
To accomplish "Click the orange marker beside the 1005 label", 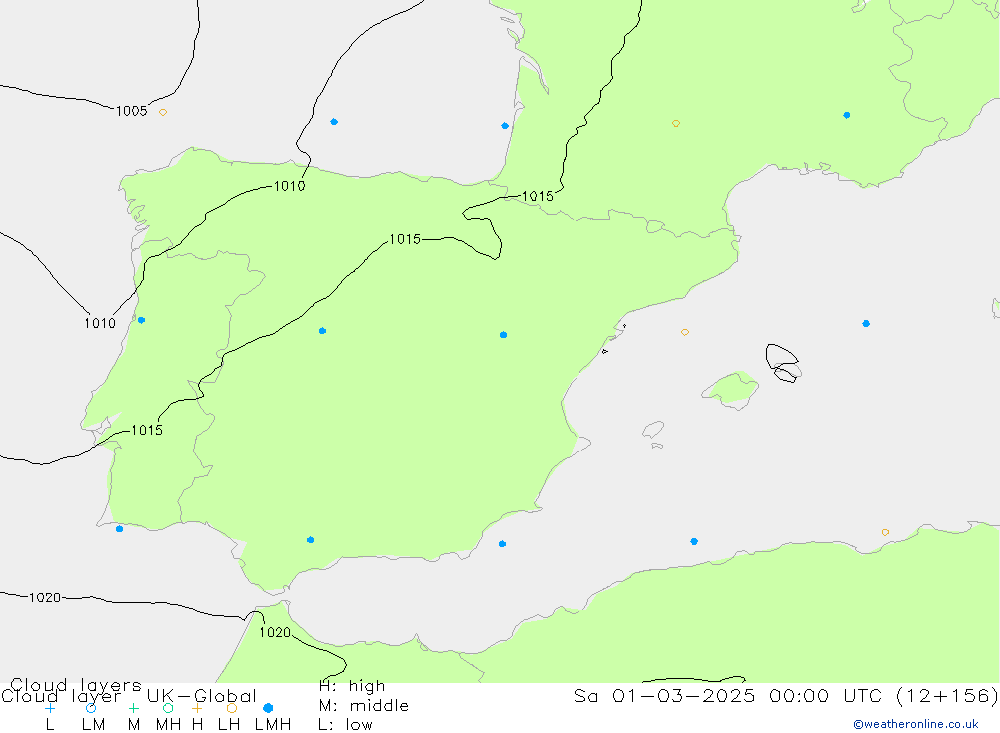I will tap(163, 112).
